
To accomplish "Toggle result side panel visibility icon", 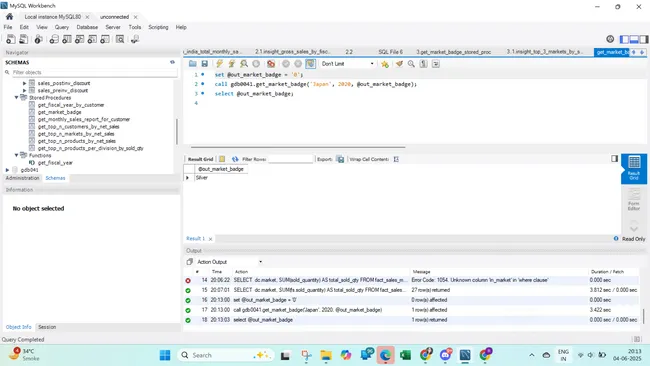I will click(x=614, y=158).
